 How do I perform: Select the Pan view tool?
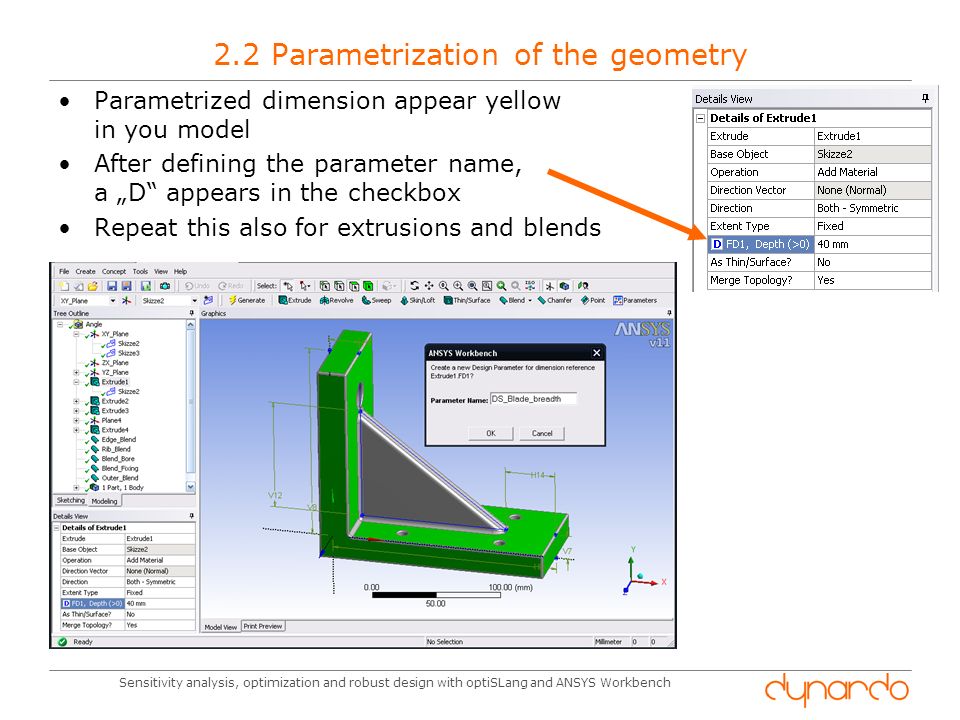[x=429, y=286]
